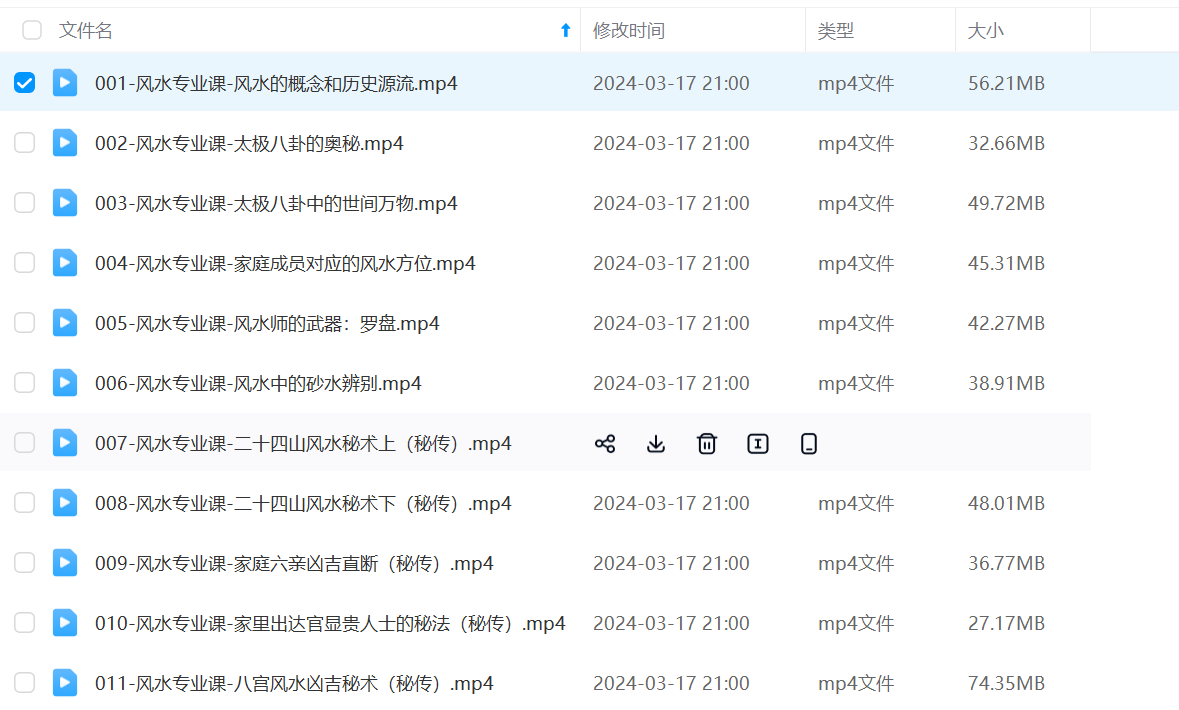
Task: Click rename icon on file 007 row
Action: click(758, 444)
